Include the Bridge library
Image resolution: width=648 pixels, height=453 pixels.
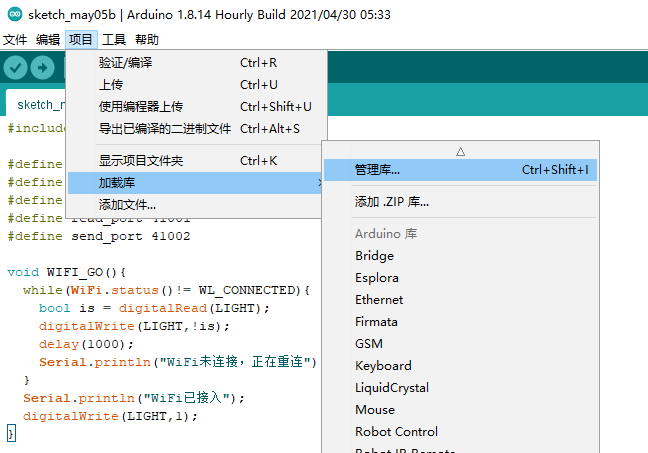click(460, 256)
